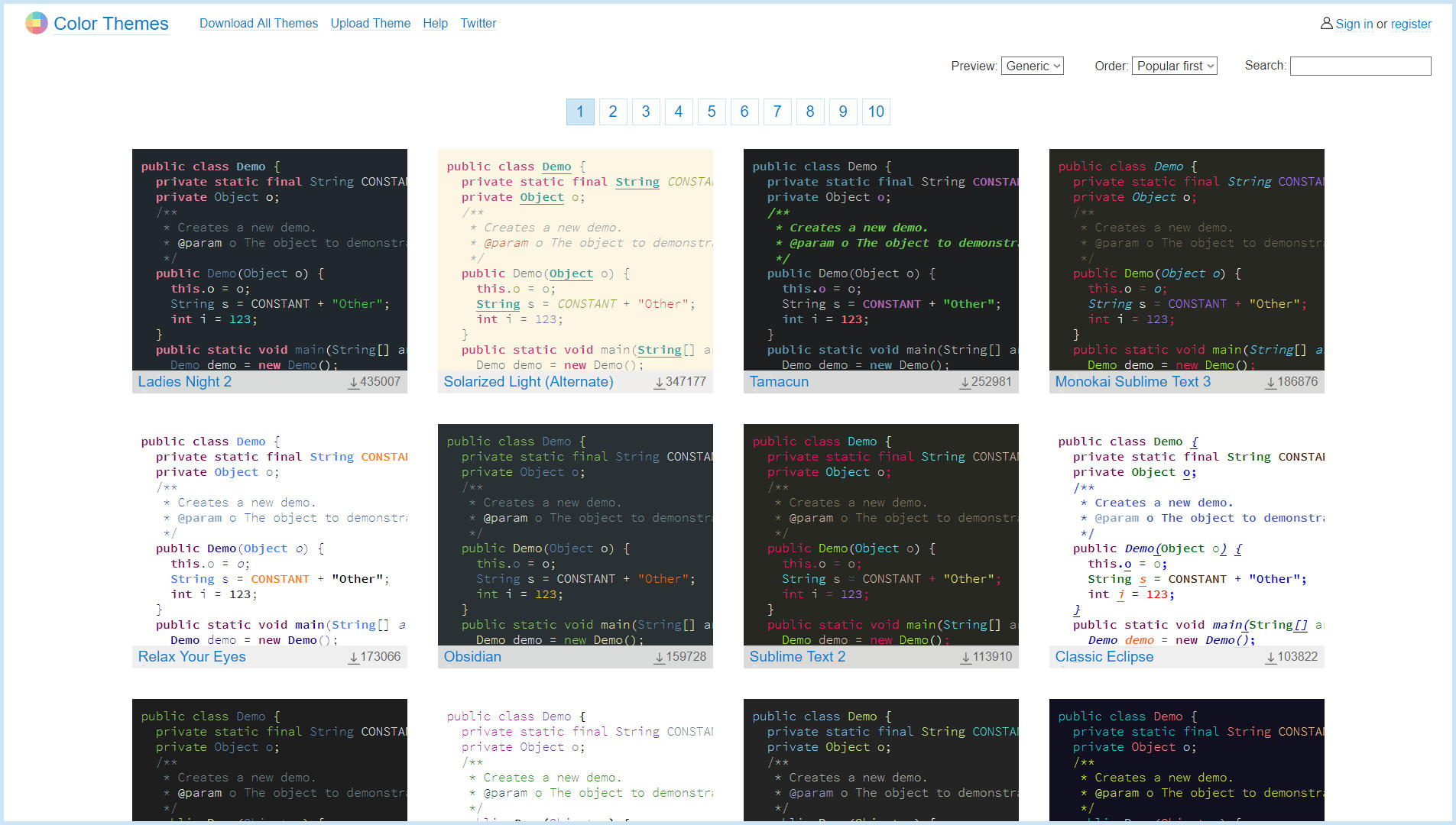Image resolution: width=1456 pixels, height=825 pixels.
Task: Open the Tamacun theme title
Action: pyautogui.click(x=779, y=382)
